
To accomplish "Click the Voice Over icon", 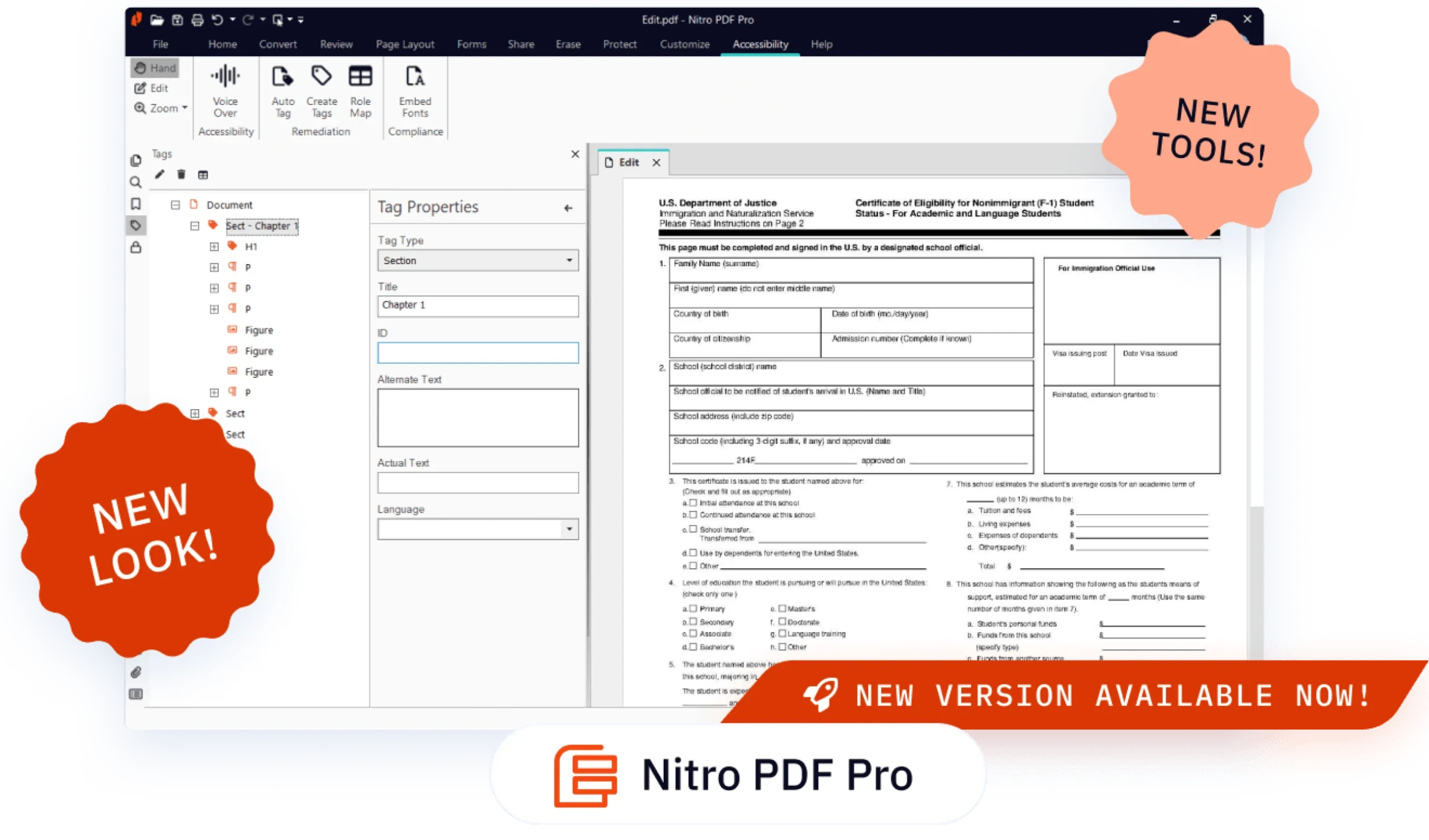I will [x=225, y=76].
